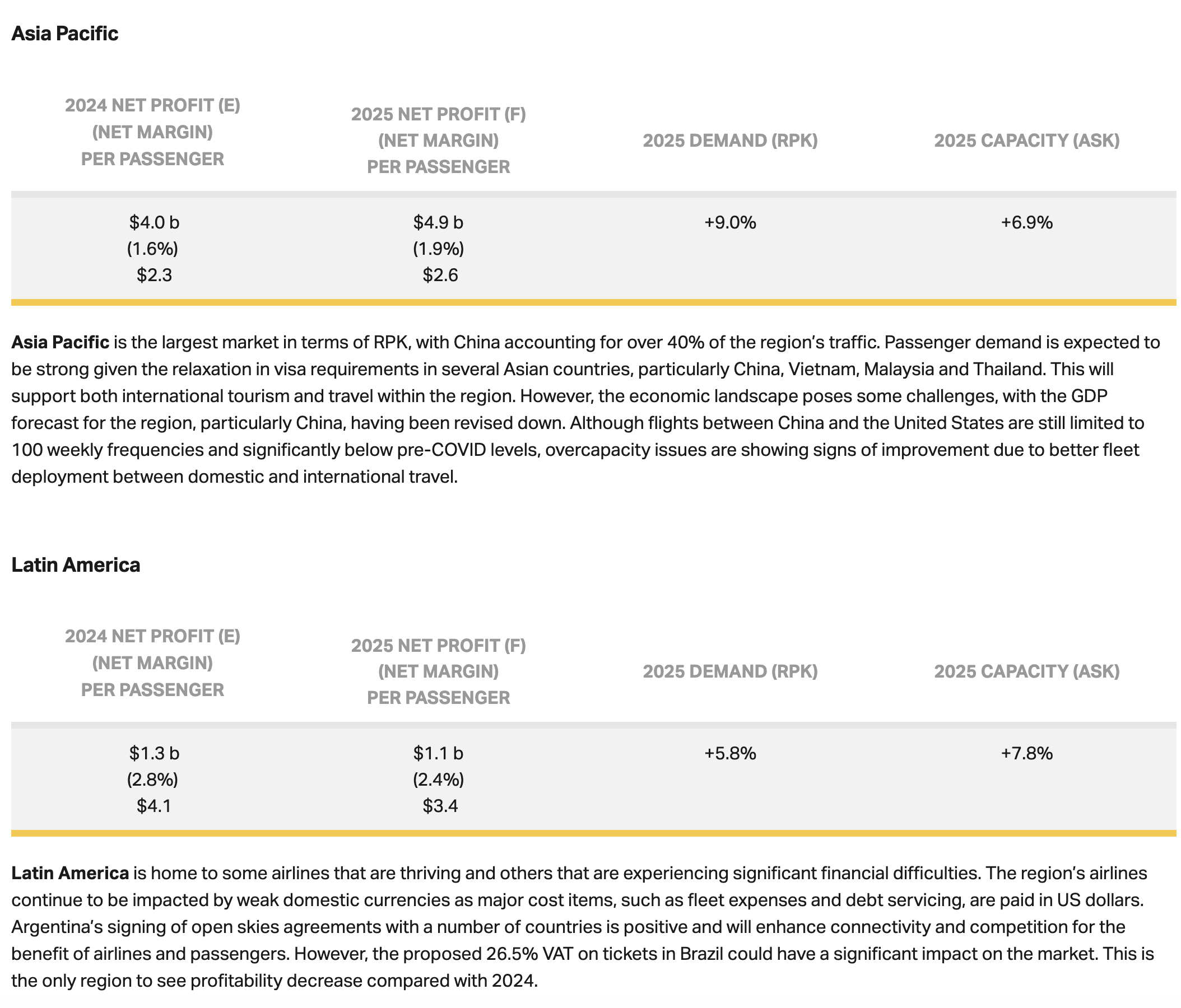Click bold "Asia Pacific" starting the paragraph
1181x1008 pixels.
click(x=60, y=343)
